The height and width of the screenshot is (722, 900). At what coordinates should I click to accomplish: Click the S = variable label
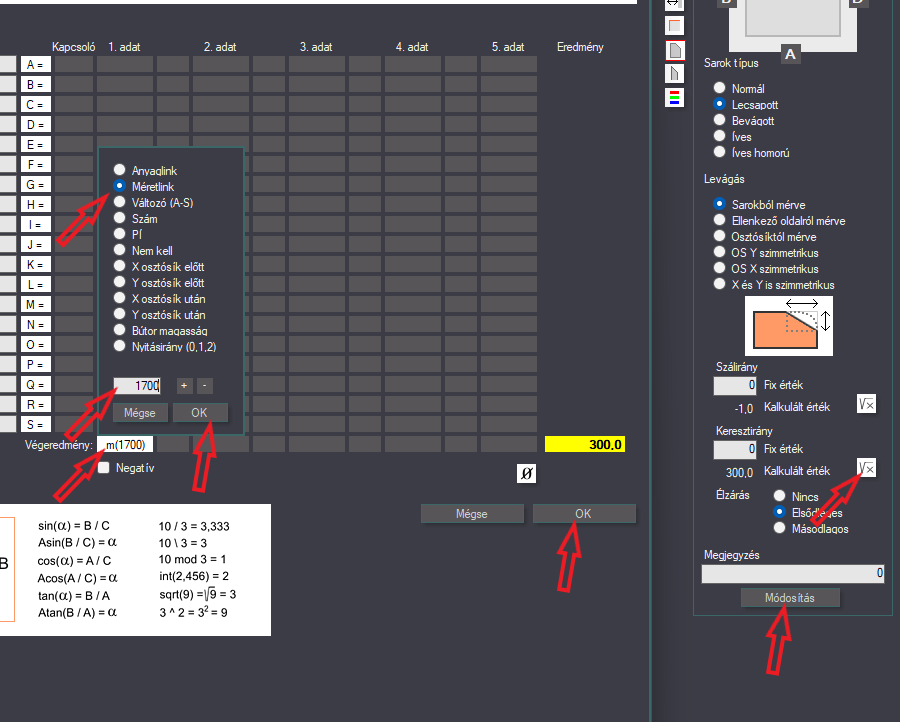pyautogui.click(x=36, y=425)
